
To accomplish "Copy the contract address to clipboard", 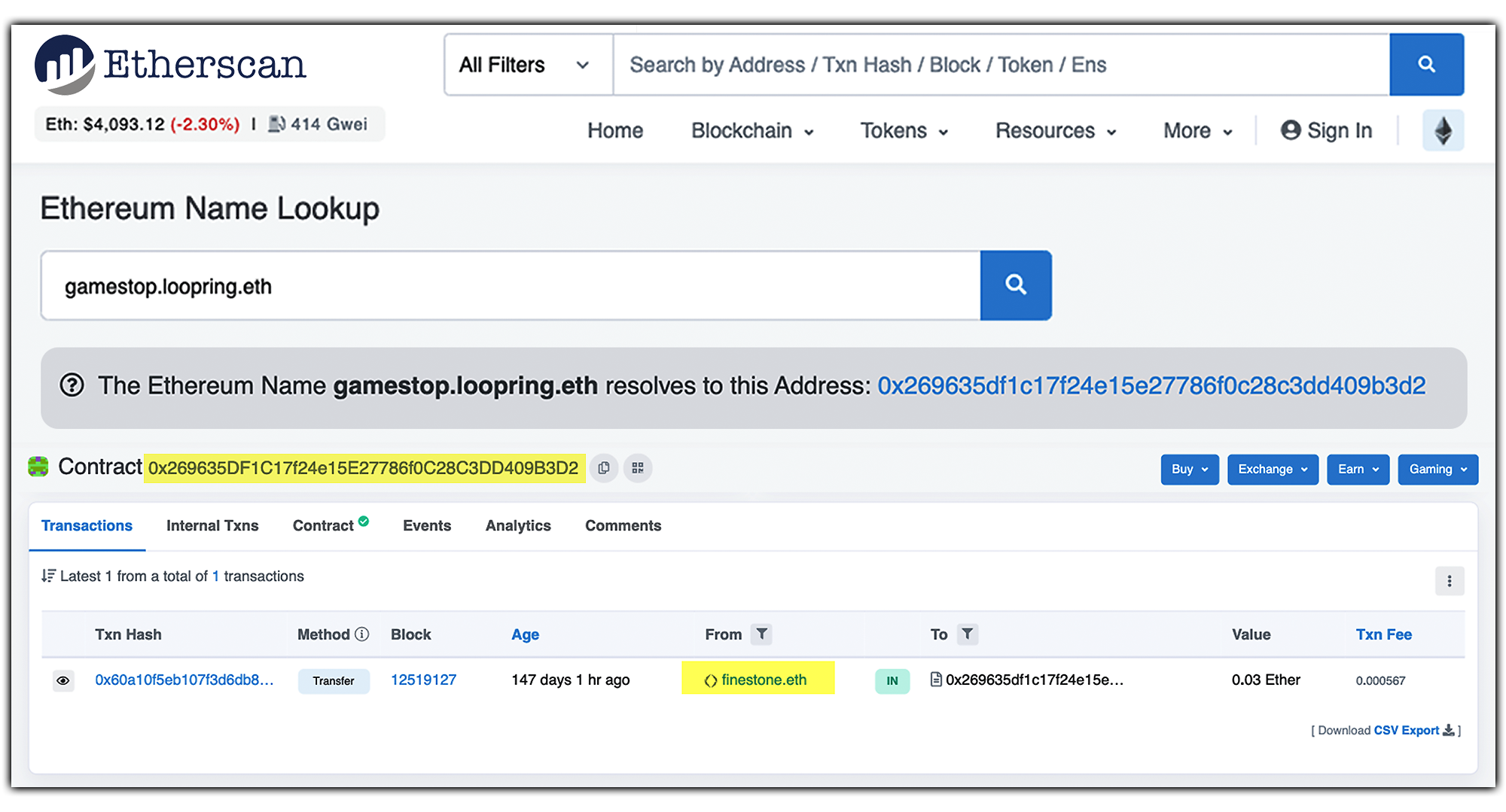I will coord(604,468).
